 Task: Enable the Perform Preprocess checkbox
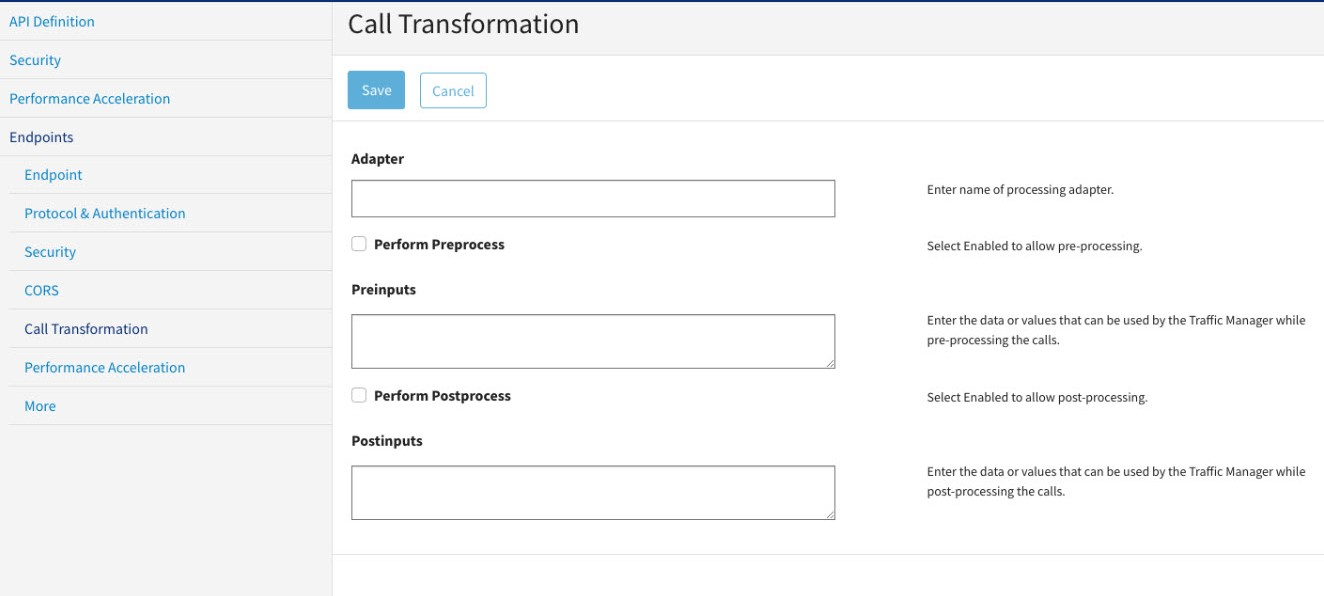coord(359,244)
